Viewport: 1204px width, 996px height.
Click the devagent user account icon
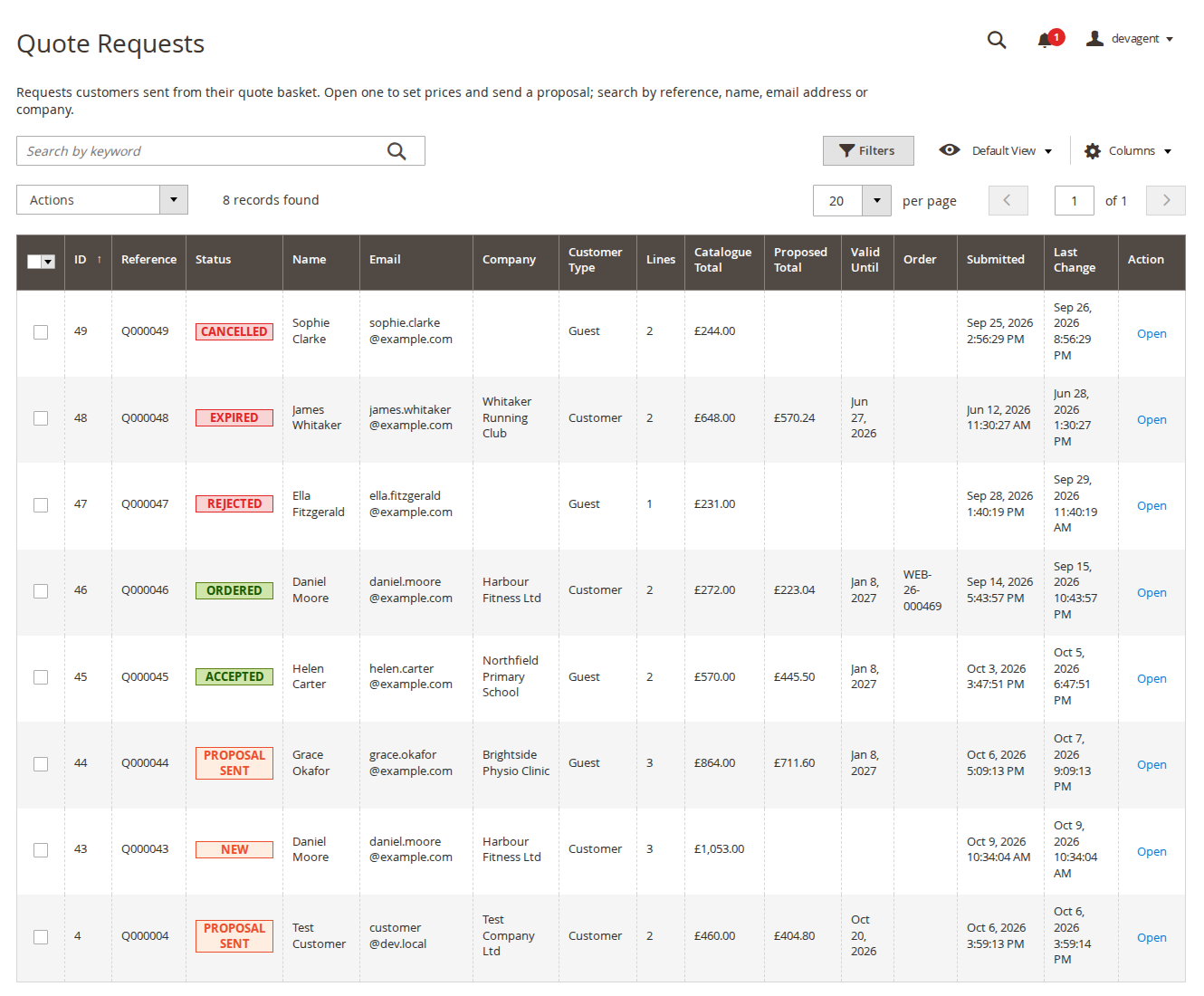[x=1094, y=38]
